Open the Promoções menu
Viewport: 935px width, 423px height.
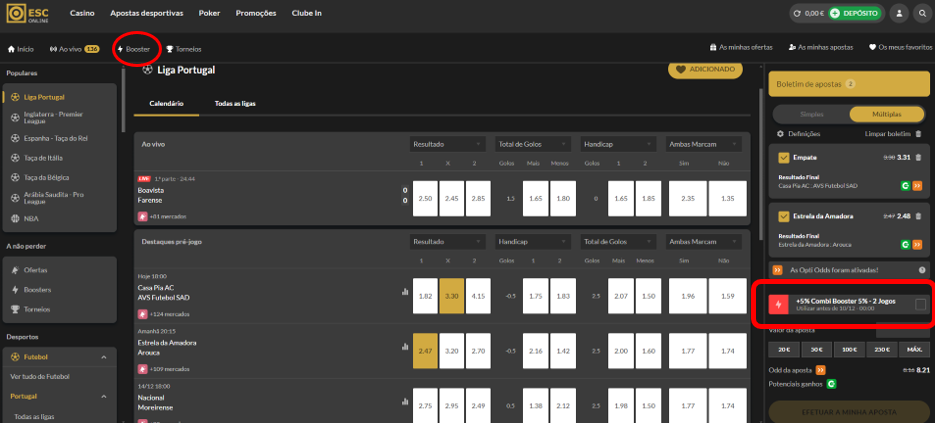click(x=256, y=13)
